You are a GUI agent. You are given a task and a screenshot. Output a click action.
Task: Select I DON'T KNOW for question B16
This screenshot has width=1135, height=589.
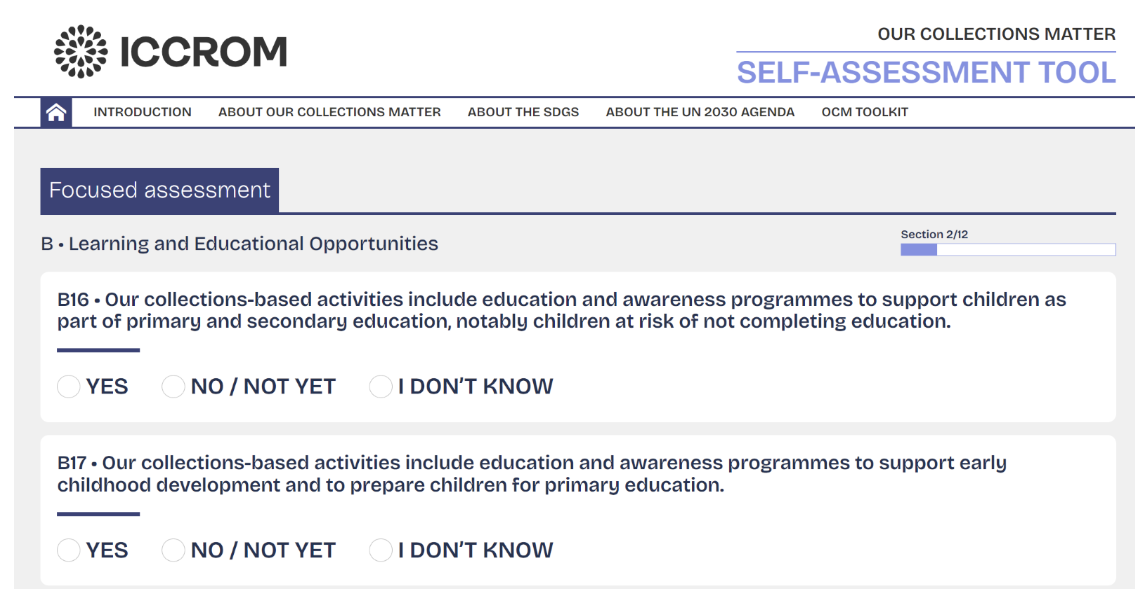(x=380, y=386)
